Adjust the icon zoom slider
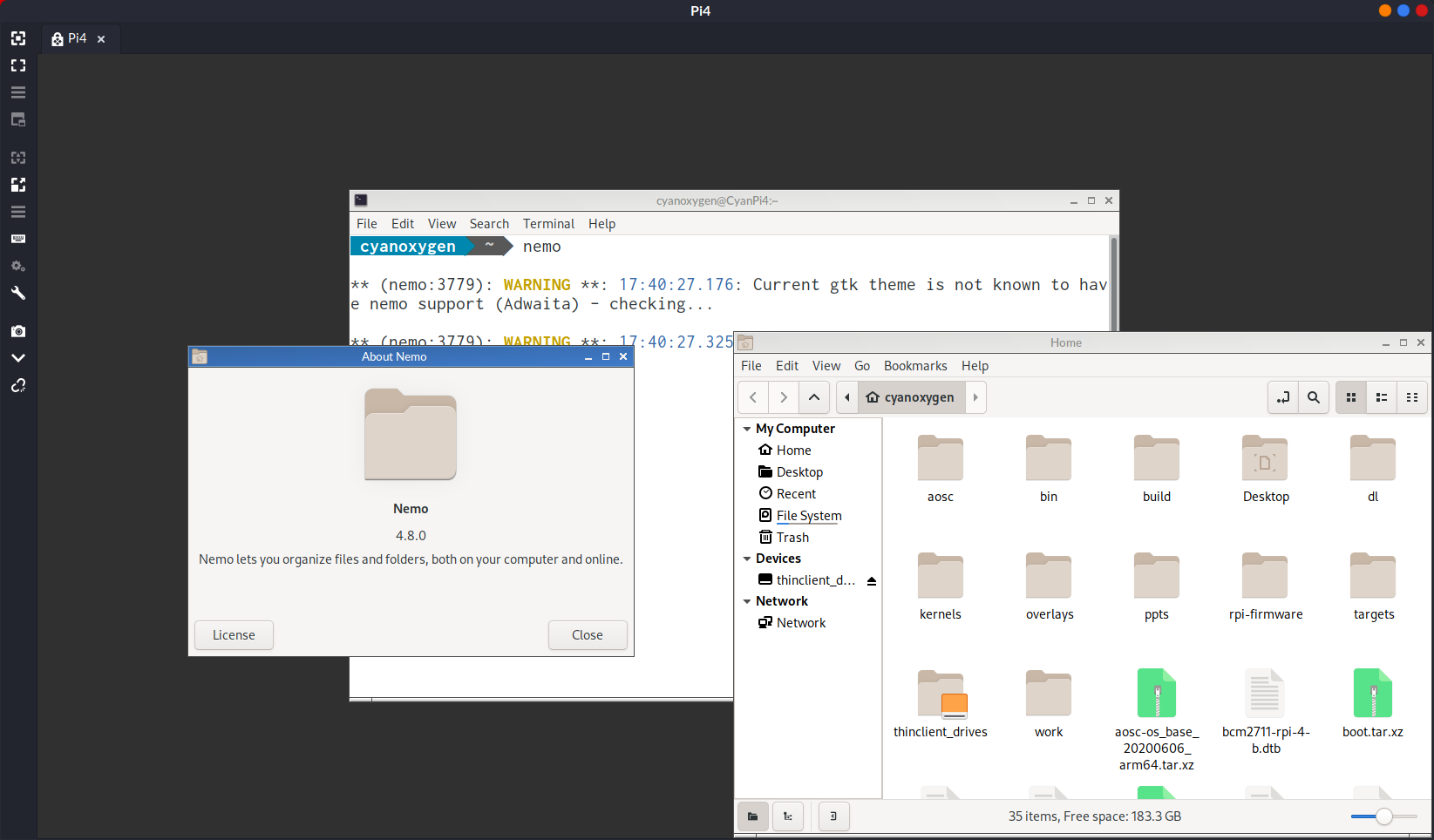 pyautogui.click(x=1384, y=816)
